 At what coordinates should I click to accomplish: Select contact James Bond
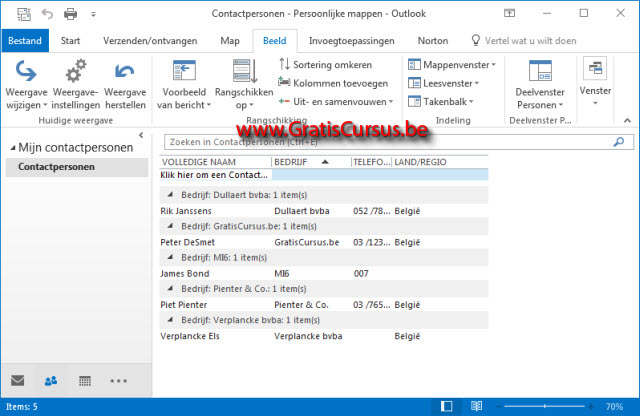pyautogui.click(x=324, y=274)
